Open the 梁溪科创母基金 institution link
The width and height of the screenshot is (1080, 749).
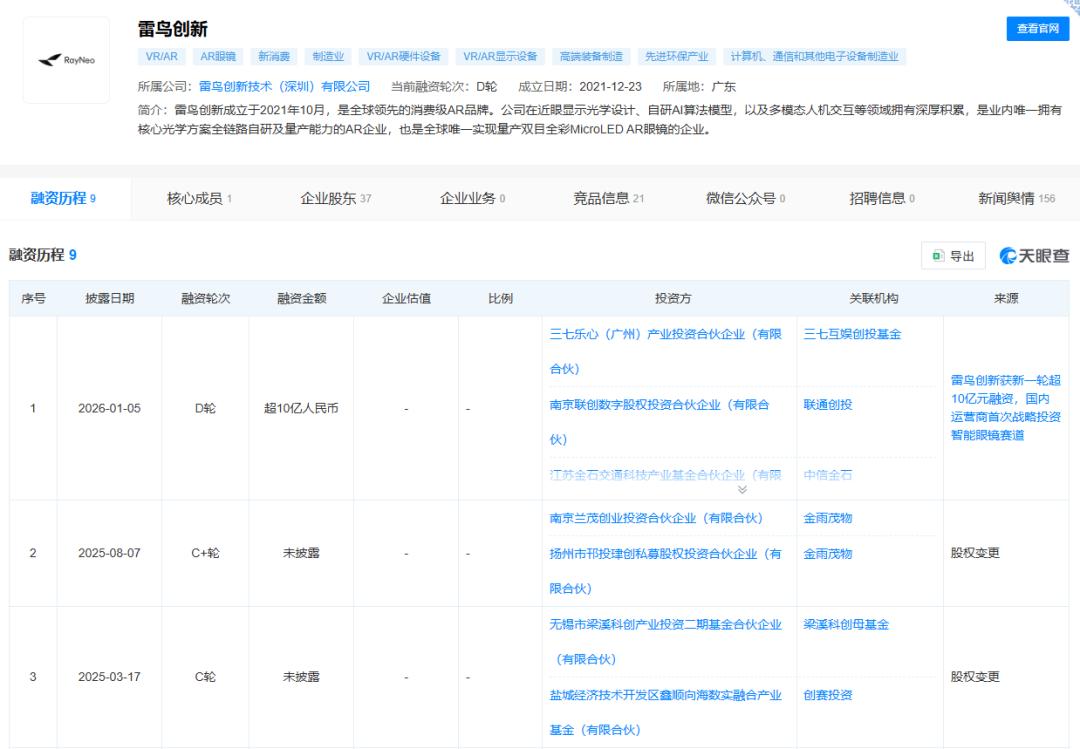point(845,624)
